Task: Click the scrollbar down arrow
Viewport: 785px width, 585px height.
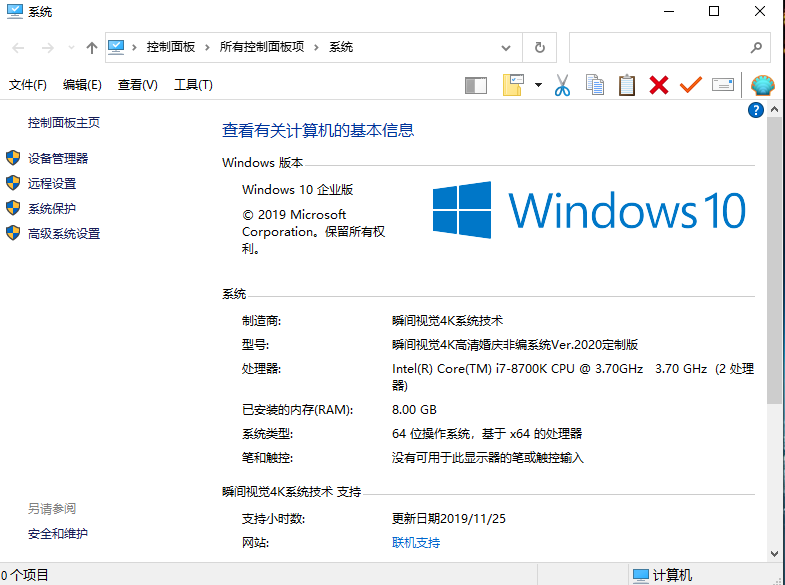Action: point(774,553)
